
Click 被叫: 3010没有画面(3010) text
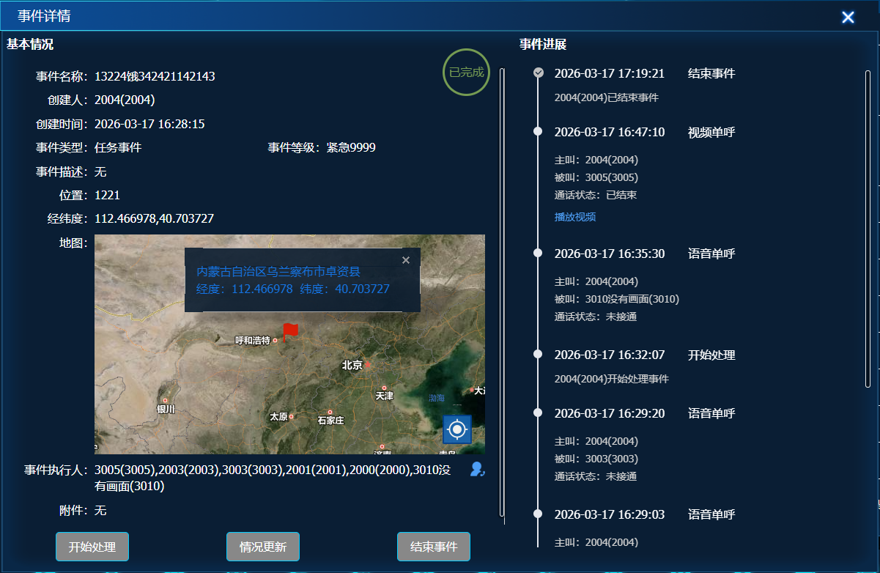[617, 299]
